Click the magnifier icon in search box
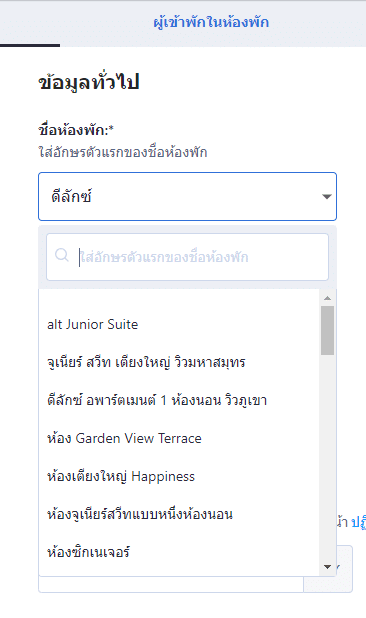Screen dimensions: 366x618 [x=62, y=255]
